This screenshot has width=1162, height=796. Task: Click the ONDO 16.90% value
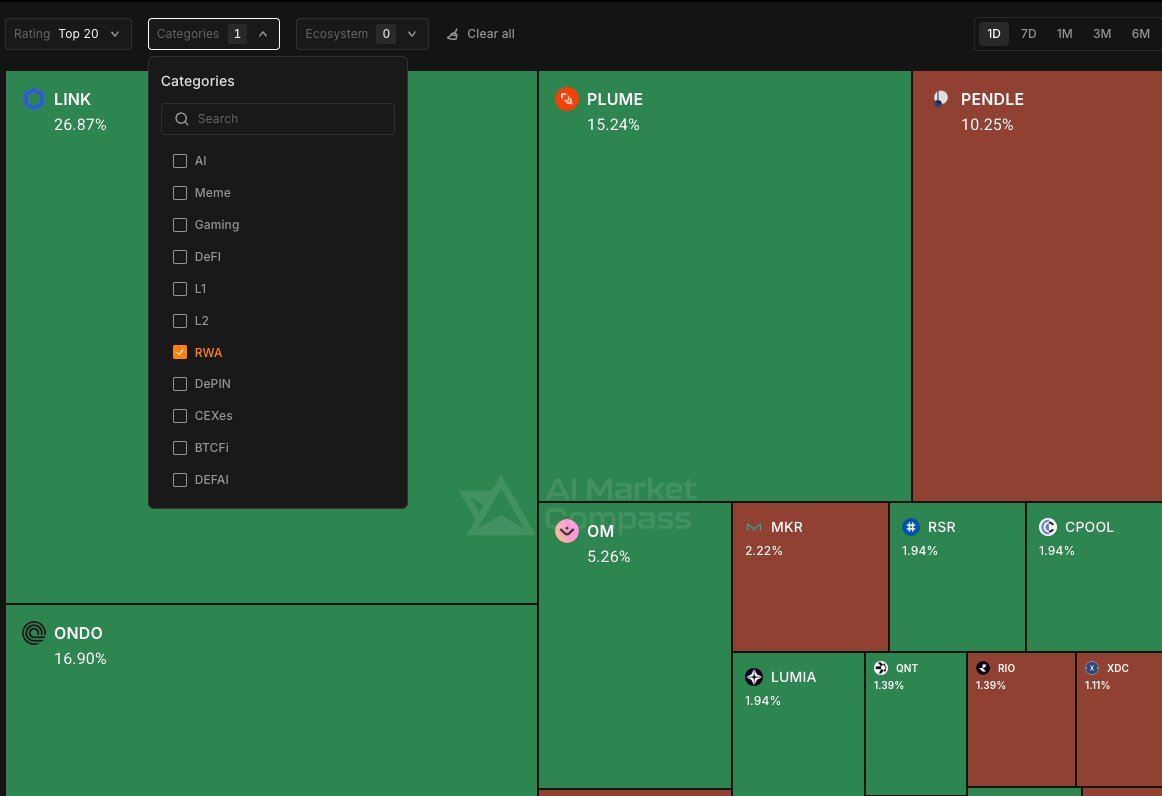click(80, 658)
